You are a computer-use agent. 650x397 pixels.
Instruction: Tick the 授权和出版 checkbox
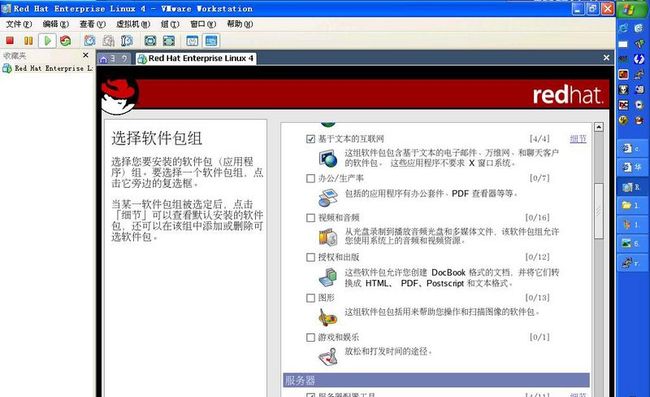(310, 257)
